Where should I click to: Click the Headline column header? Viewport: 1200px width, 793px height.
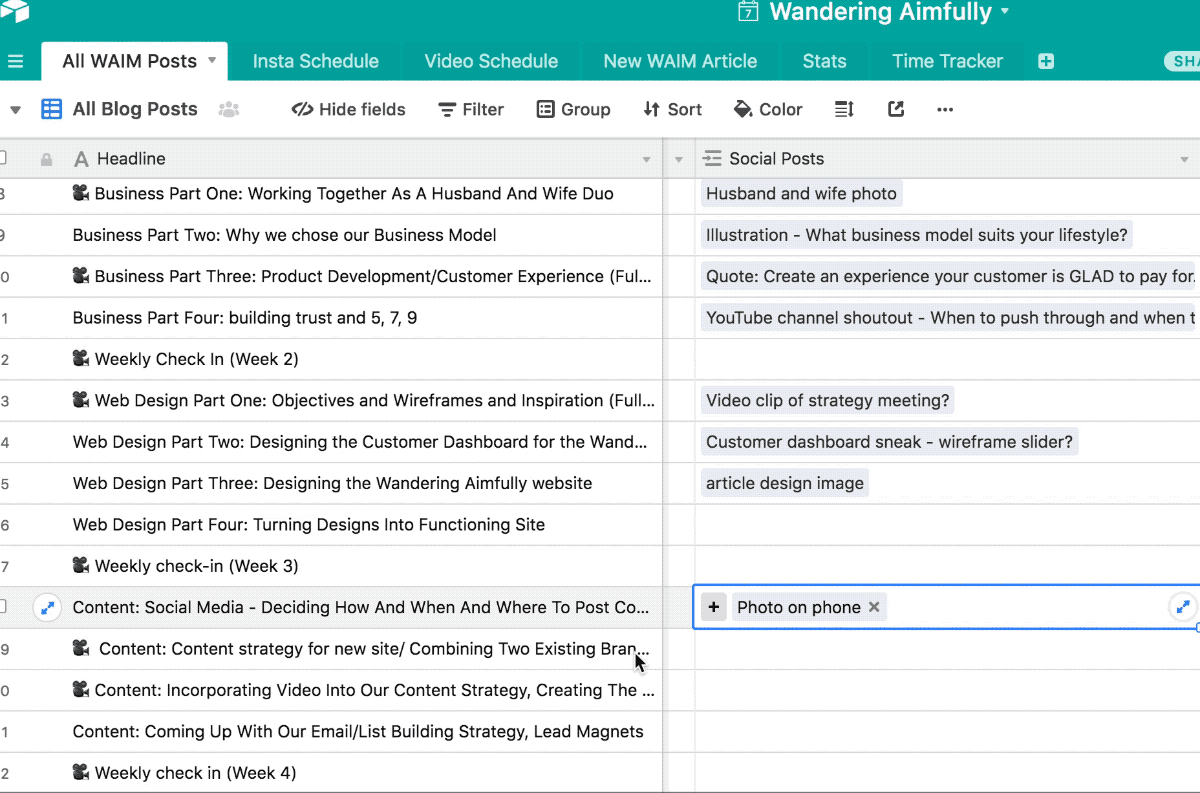[360, 159]
